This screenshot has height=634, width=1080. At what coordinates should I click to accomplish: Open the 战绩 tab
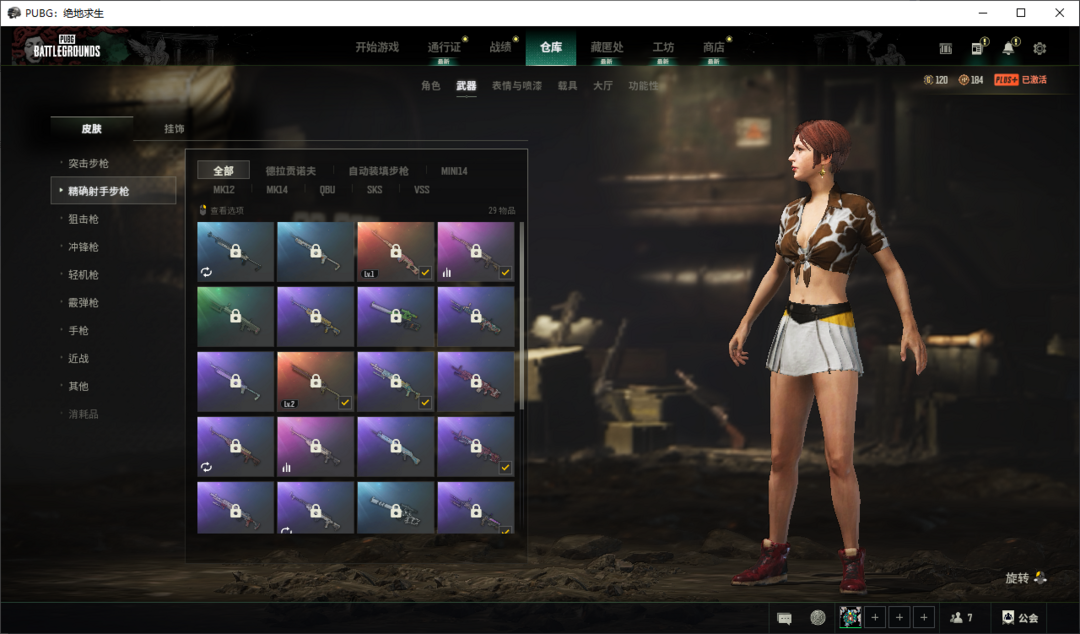click(x=500, y=47)
